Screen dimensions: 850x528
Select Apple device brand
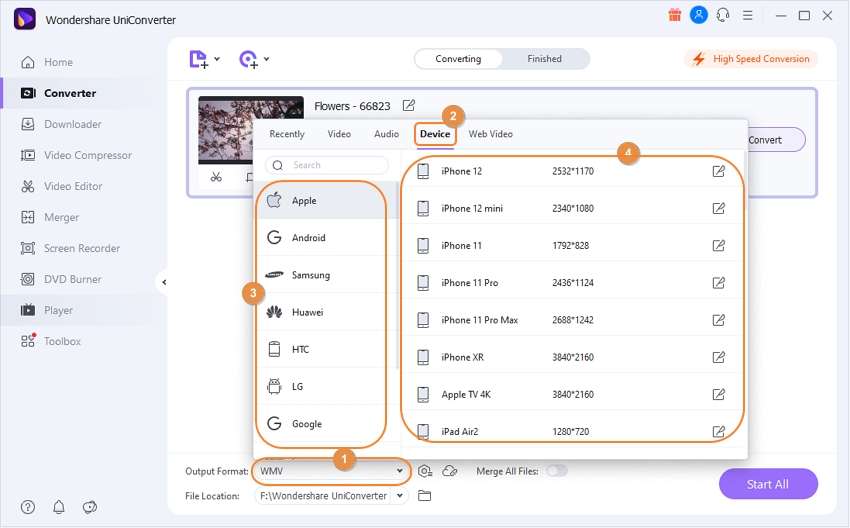pos(326,201)
